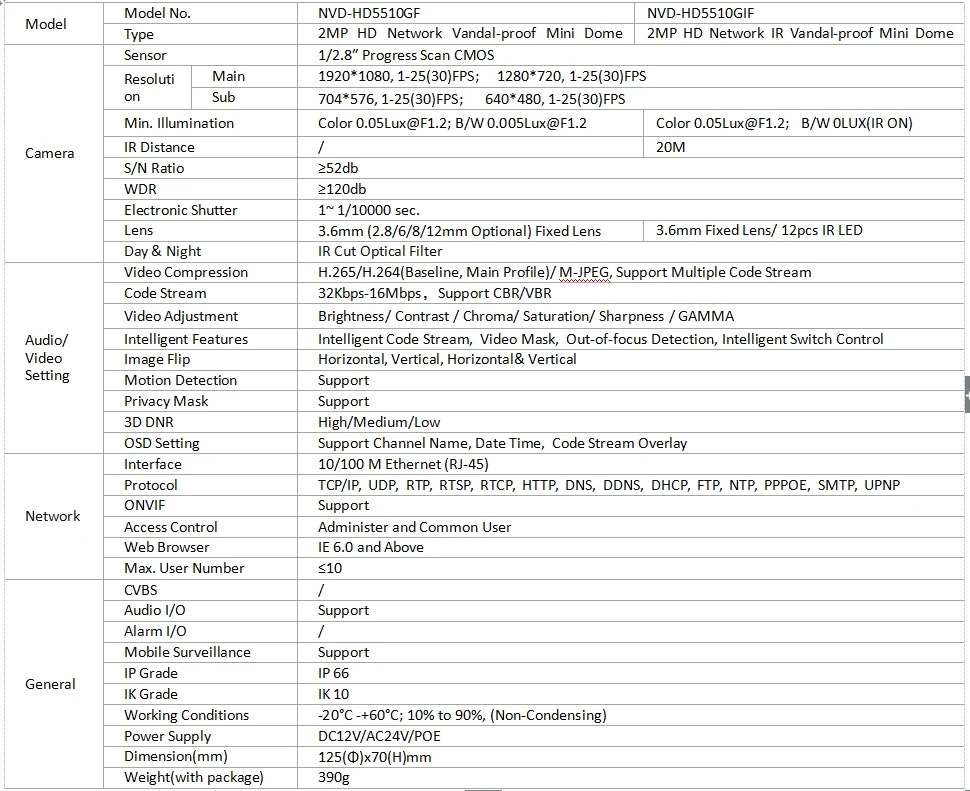Click the OSD Setting label
The width and height of the screenshot is (970, 791).
point(161,443)
